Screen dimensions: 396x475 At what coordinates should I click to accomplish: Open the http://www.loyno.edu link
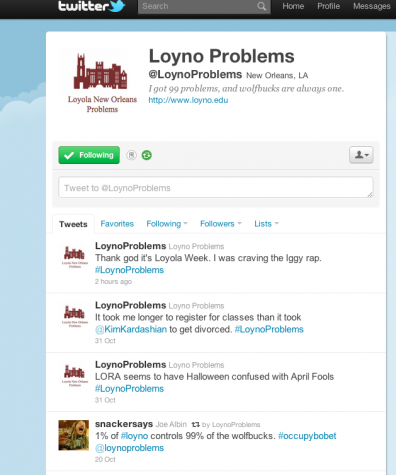[188, 100]
